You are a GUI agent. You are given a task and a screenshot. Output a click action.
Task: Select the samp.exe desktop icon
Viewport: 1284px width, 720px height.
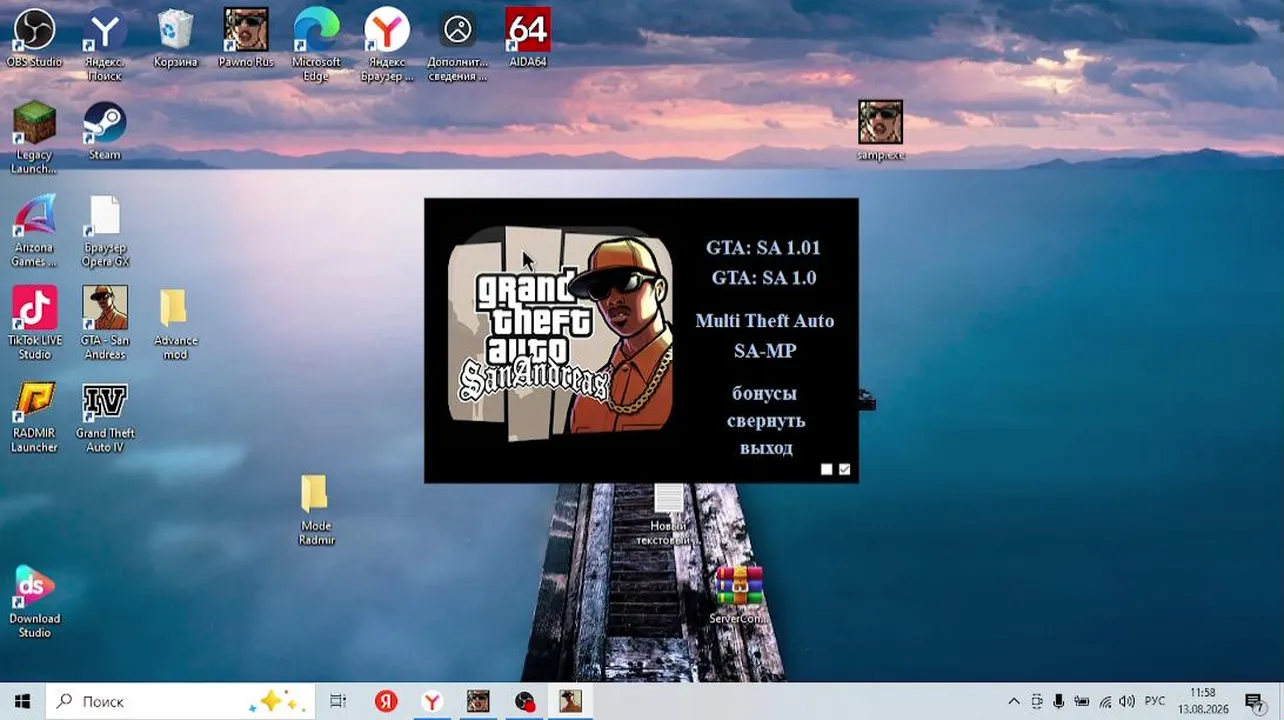coord(880,131)
